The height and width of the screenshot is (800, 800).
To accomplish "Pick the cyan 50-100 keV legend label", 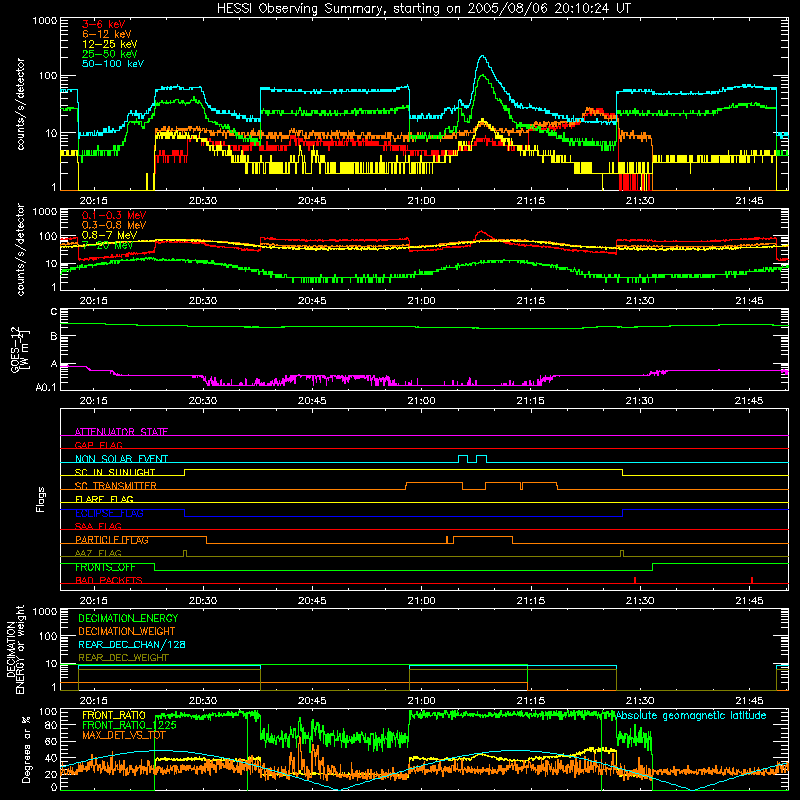I will [x=113, y=64].
